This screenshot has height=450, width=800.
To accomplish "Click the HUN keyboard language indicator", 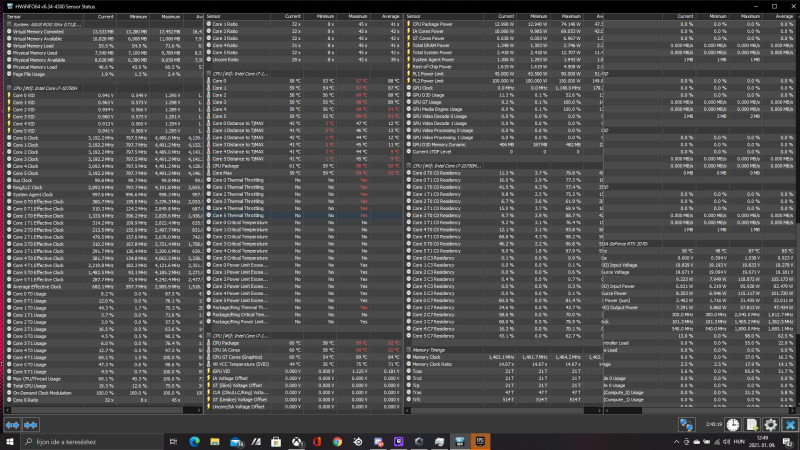I will (739, 442).
